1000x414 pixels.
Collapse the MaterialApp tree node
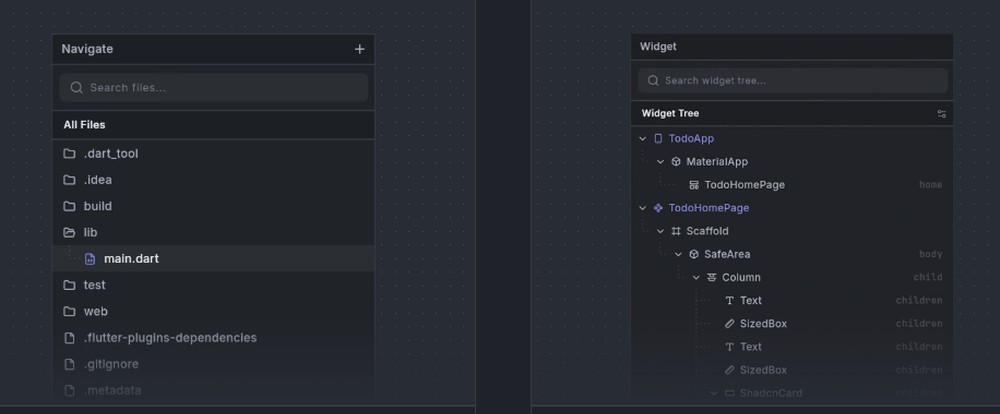(x=660, y=162)
